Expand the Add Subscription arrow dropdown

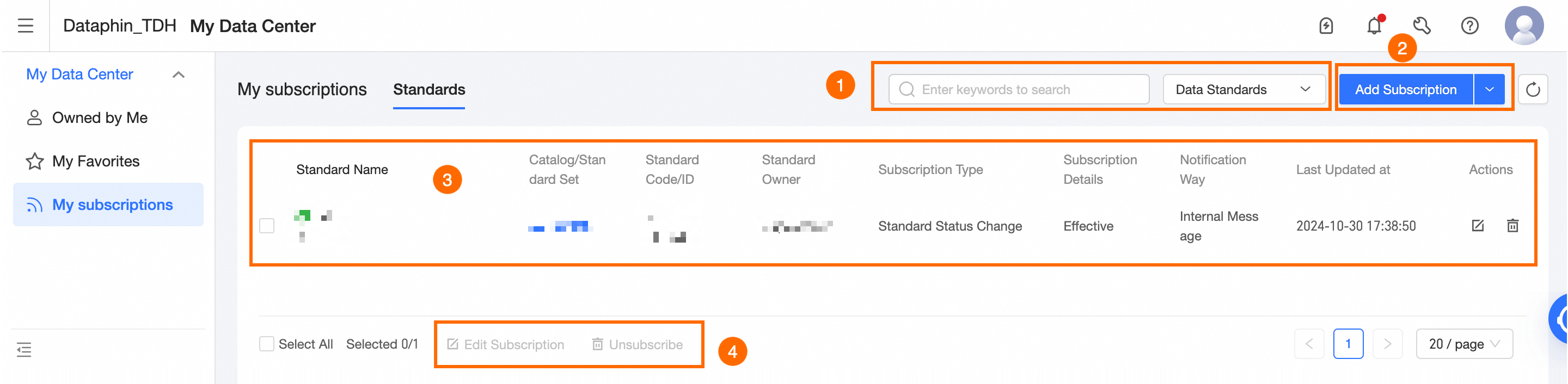1489,89
